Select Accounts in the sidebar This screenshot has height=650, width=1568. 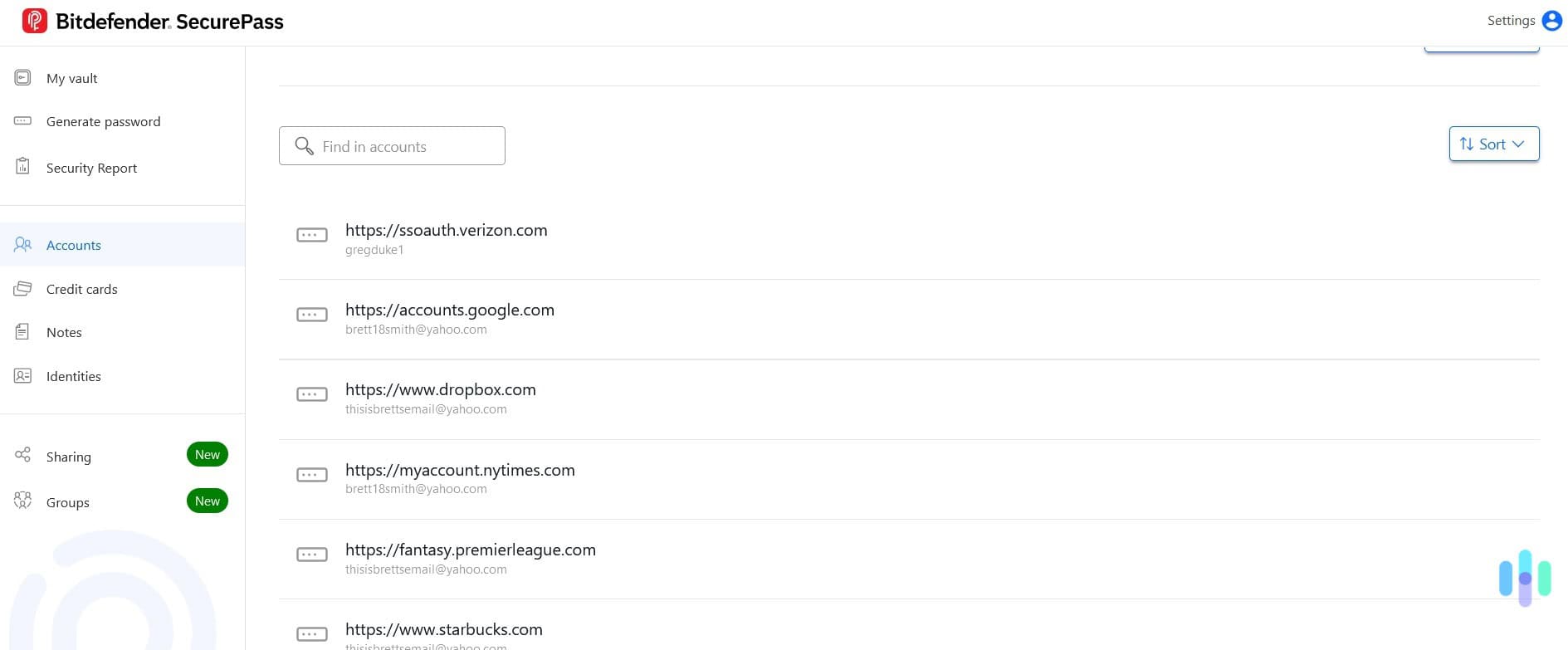[74, 245]
